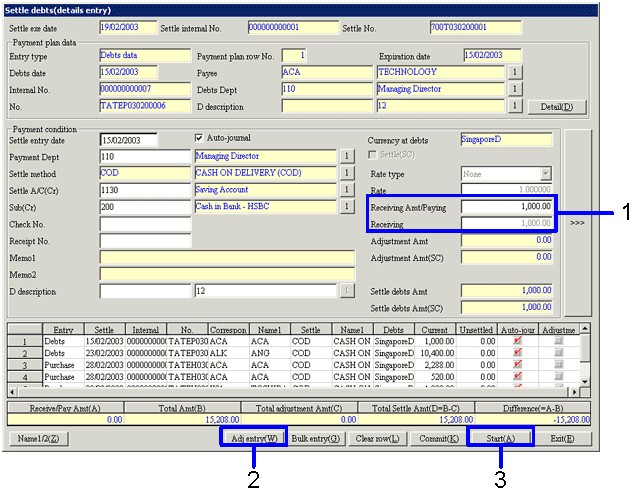The image size is (644, 498).
Task: Click the Correspon column header
Action: click(x=228, y=330)
